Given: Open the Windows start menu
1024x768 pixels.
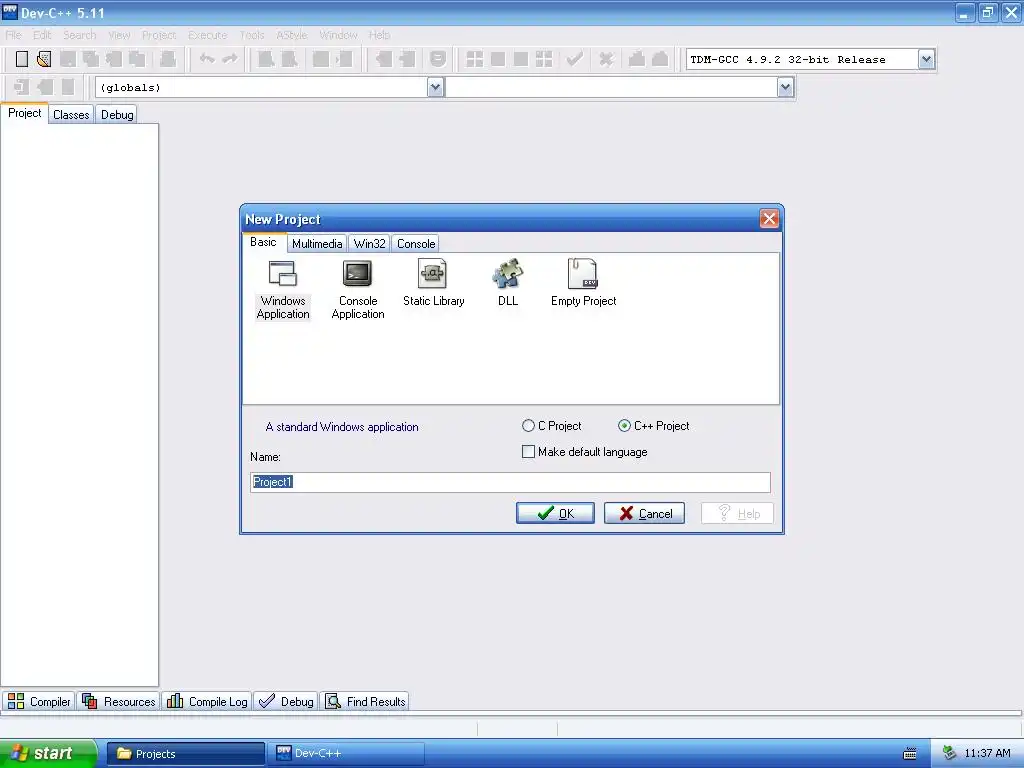Looking at the screenshot, I should pyautogui.click(x=48, y=753).
